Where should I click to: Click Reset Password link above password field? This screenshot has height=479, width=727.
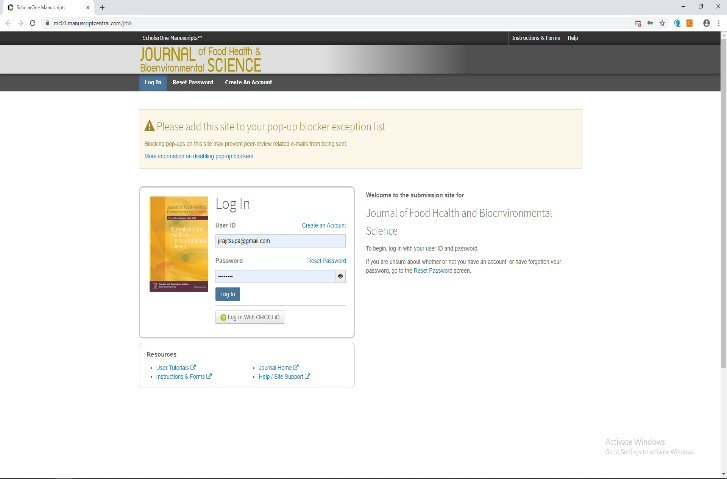327,261
